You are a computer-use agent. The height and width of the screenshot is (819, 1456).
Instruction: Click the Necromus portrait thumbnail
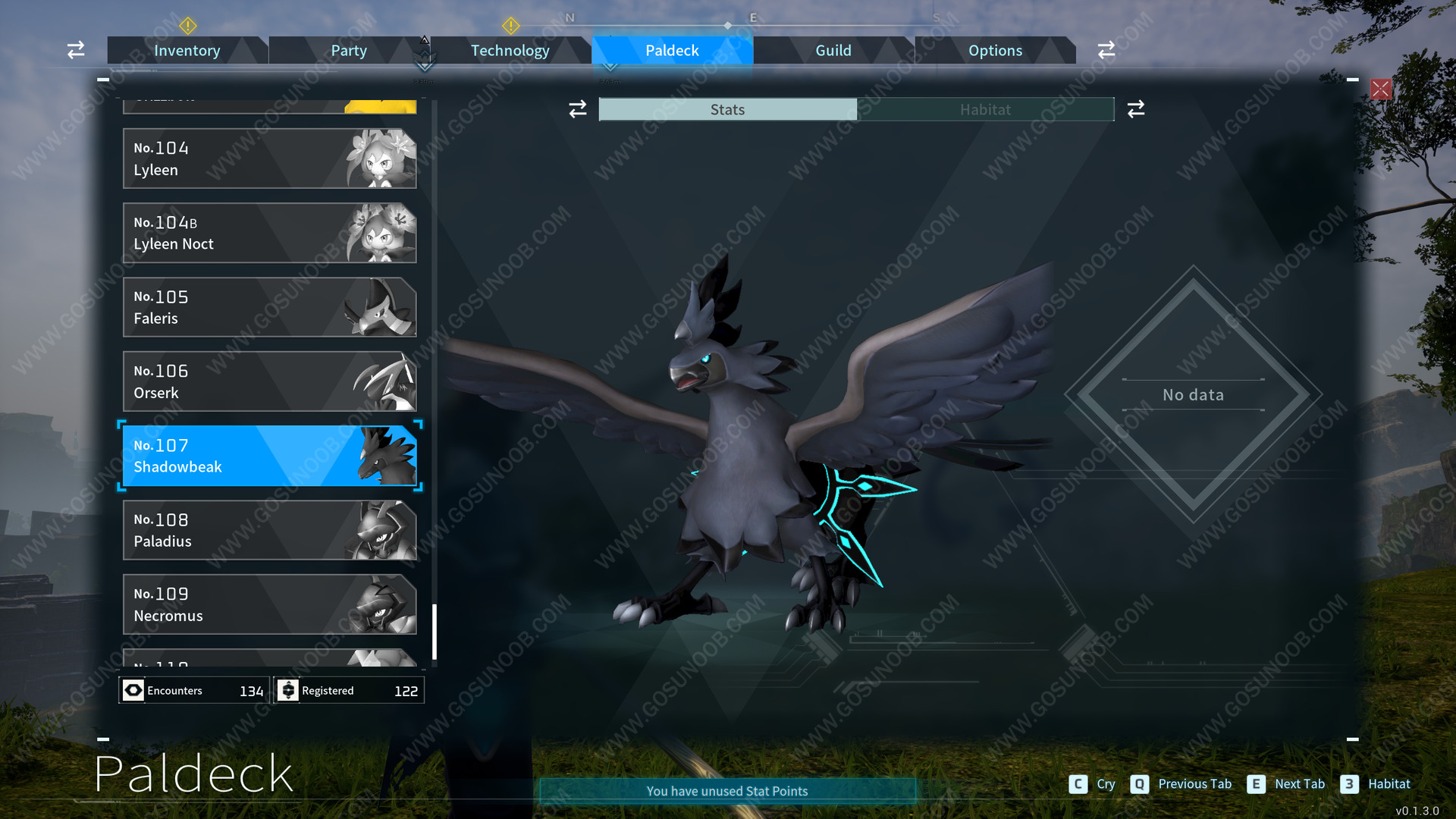point(381,604)
